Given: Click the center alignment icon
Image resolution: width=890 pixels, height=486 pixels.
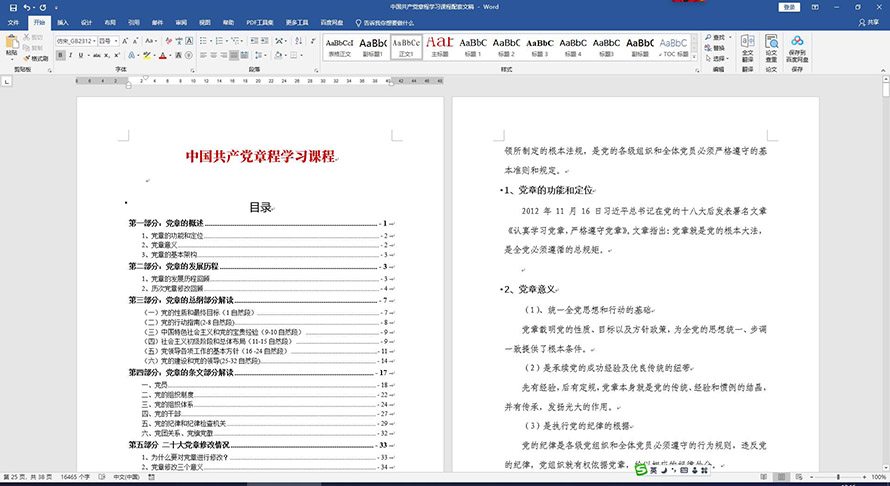Looking at the screenshot, I should click(x=213, y=55).
